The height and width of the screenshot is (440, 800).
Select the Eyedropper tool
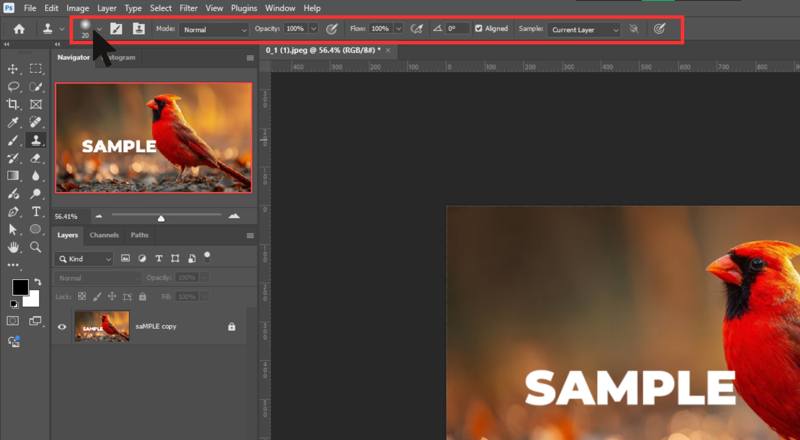point(13,122)
